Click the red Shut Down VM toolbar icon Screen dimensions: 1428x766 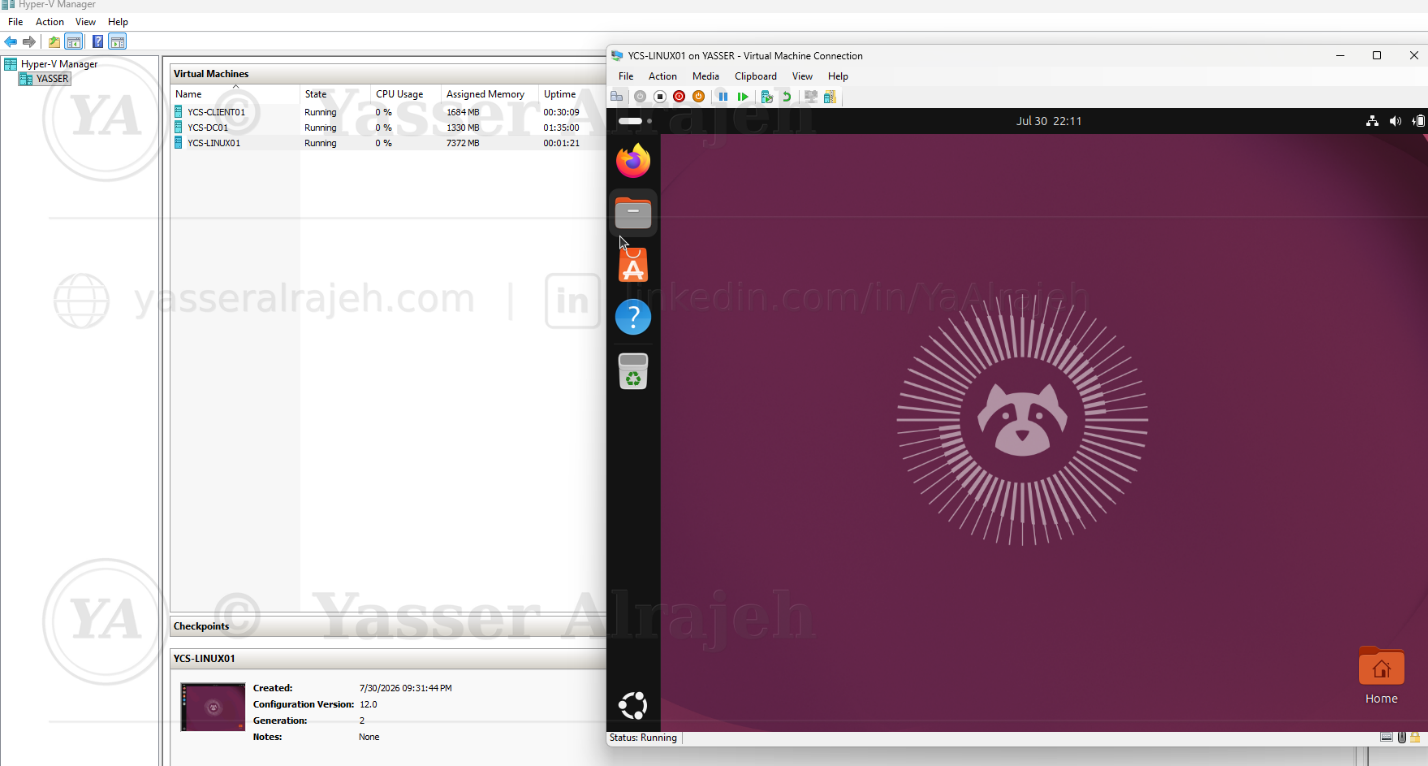click(x=679, y=97)
